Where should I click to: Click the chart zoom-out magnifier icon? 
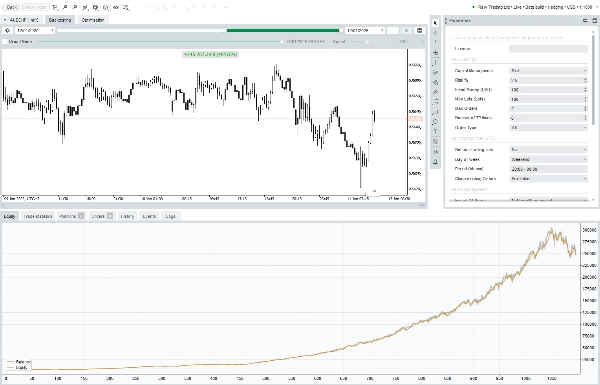(x=75, y=7)
